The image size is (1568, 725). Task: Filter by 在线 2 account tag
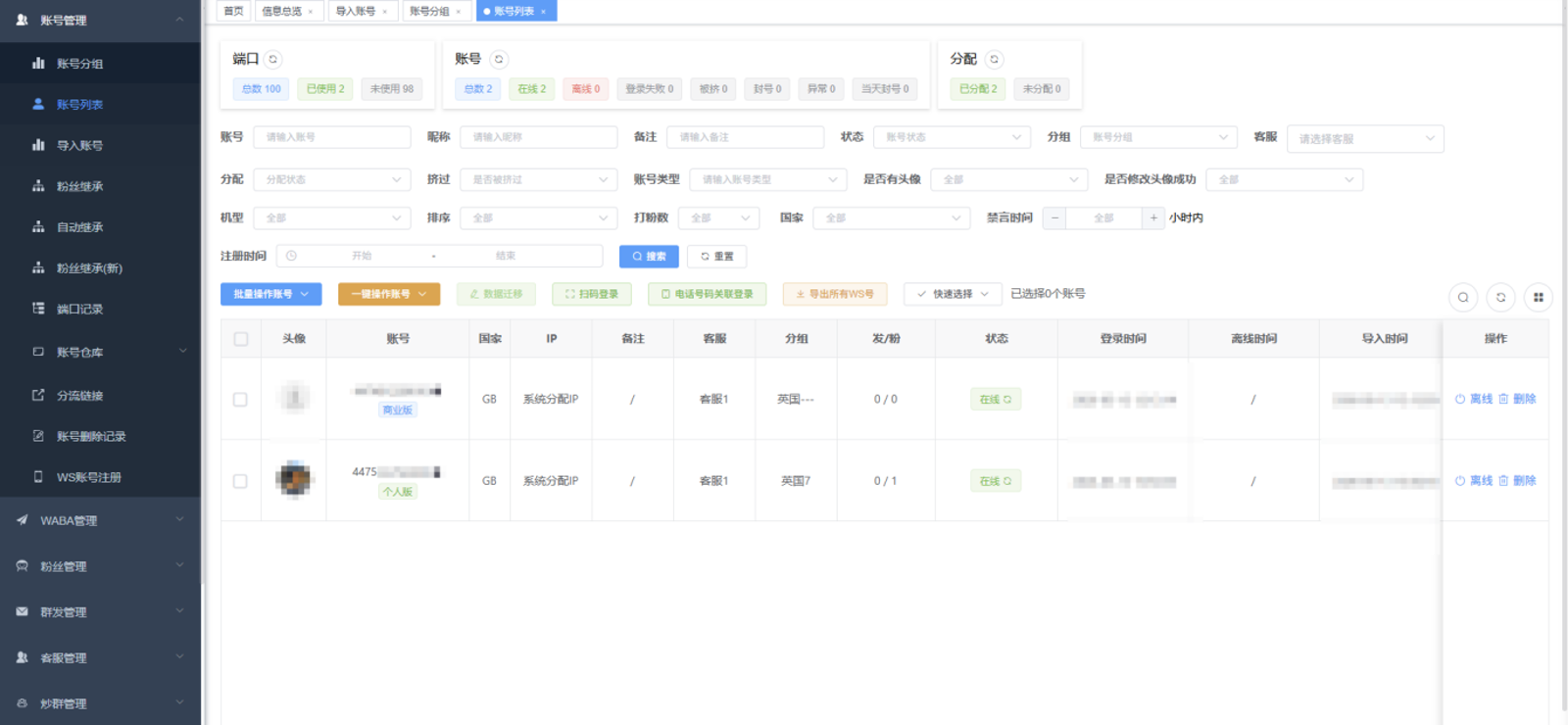coord(532,89)
